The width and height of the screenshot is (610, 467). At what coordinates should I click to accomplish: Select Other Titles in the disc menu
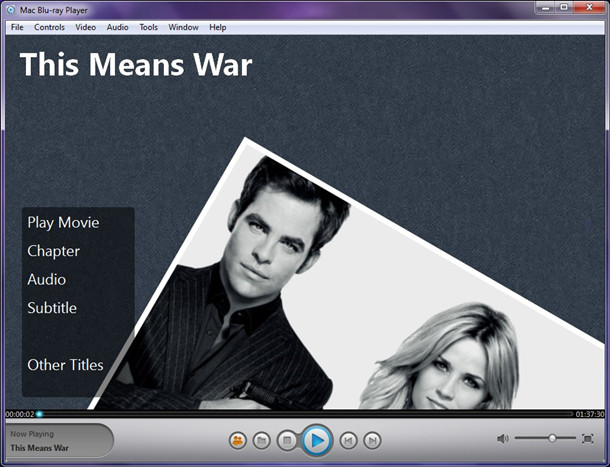pos(65,365)
